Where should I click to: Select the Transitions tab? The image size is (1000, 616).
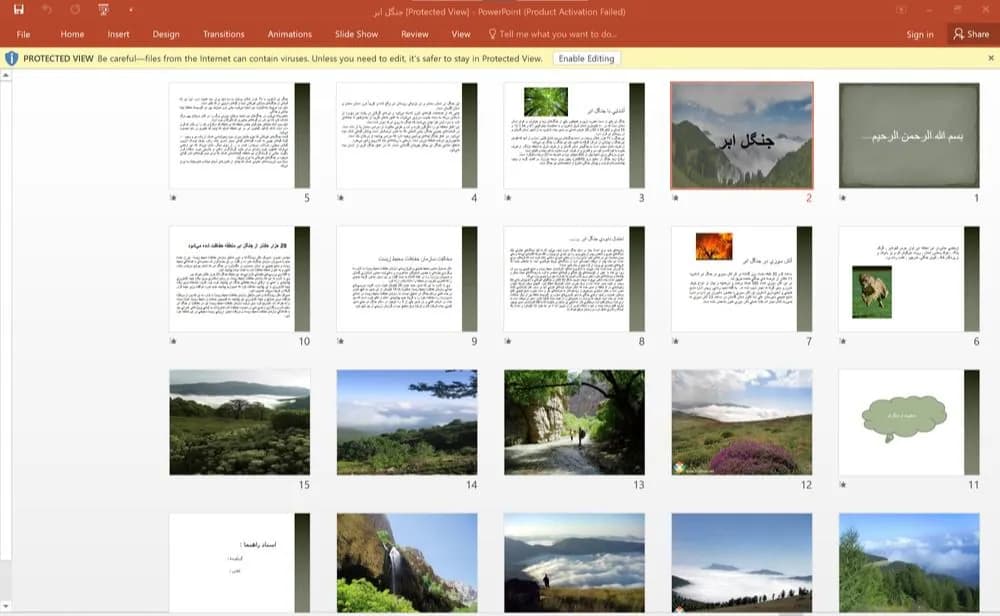pos(223,34)
